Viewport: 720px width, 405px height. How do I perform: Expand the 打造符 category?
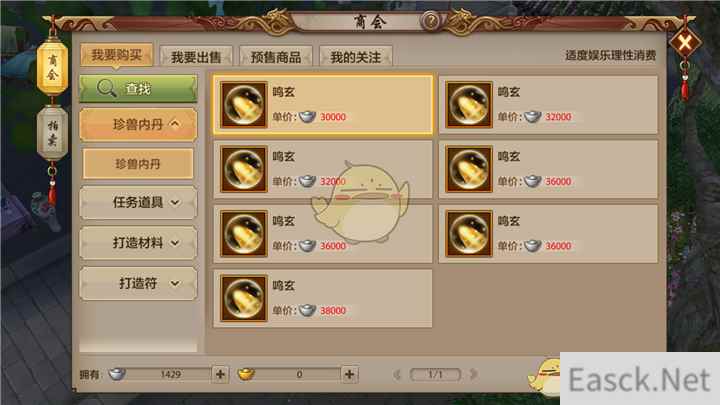tap(138, 283)
